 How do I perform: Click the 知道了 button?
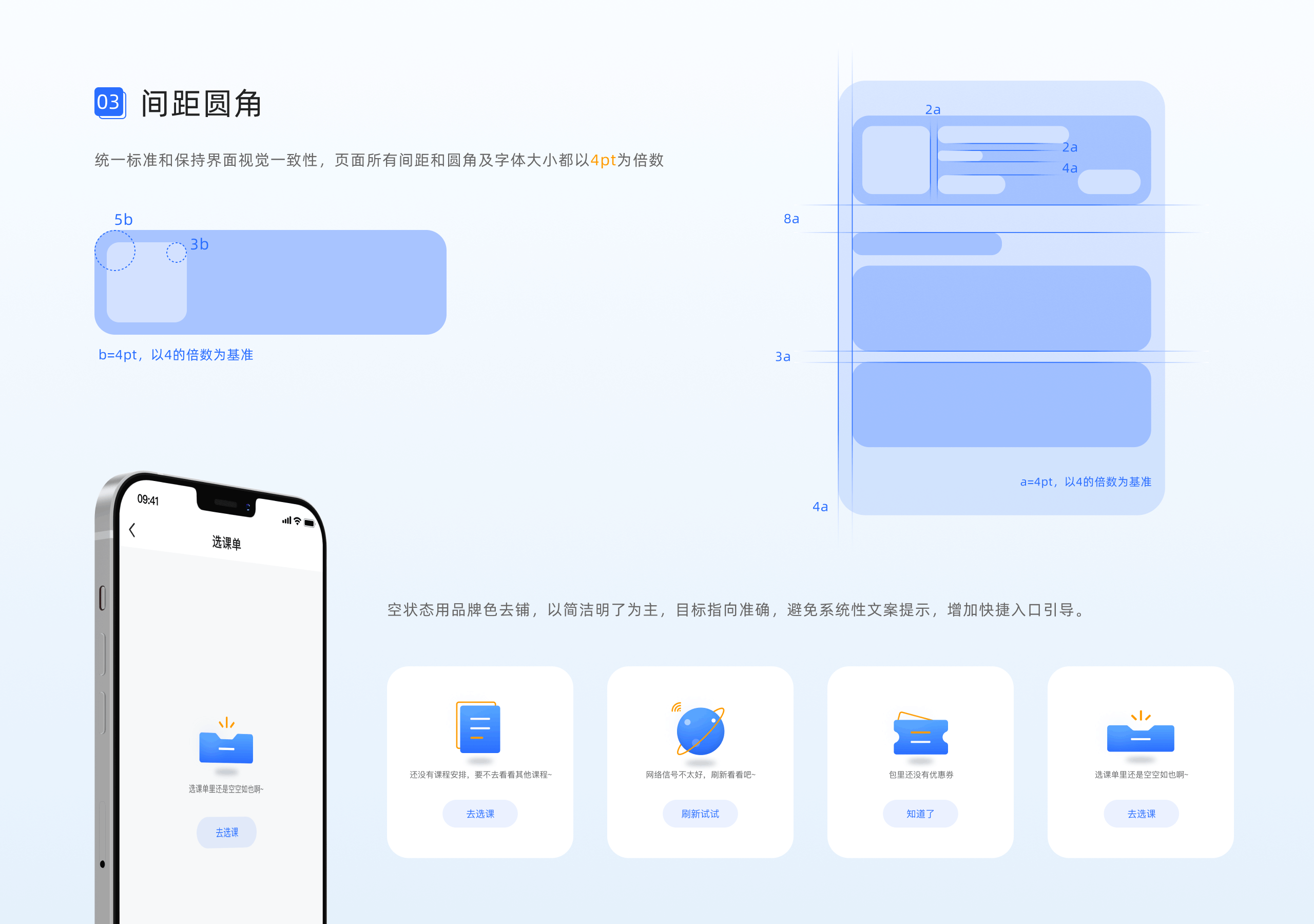point(920,814)
